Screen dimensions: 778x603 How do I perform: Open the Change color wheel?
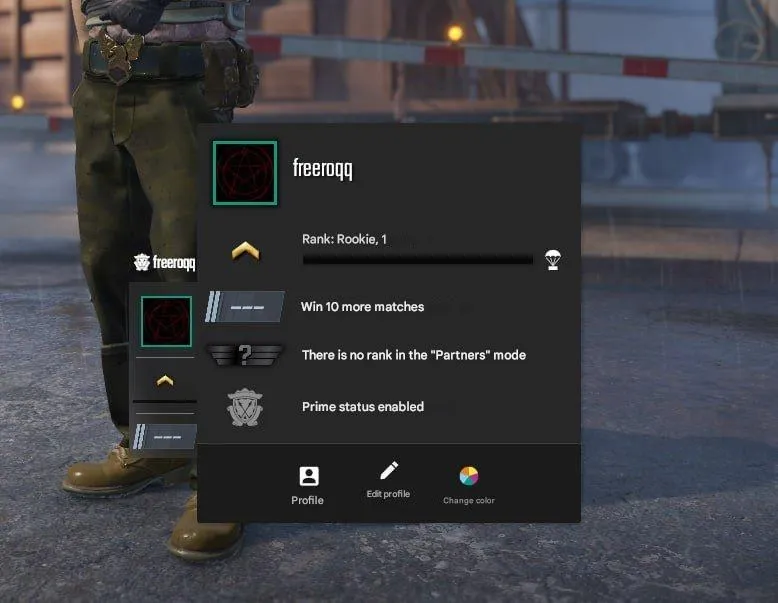coord(468,486)
